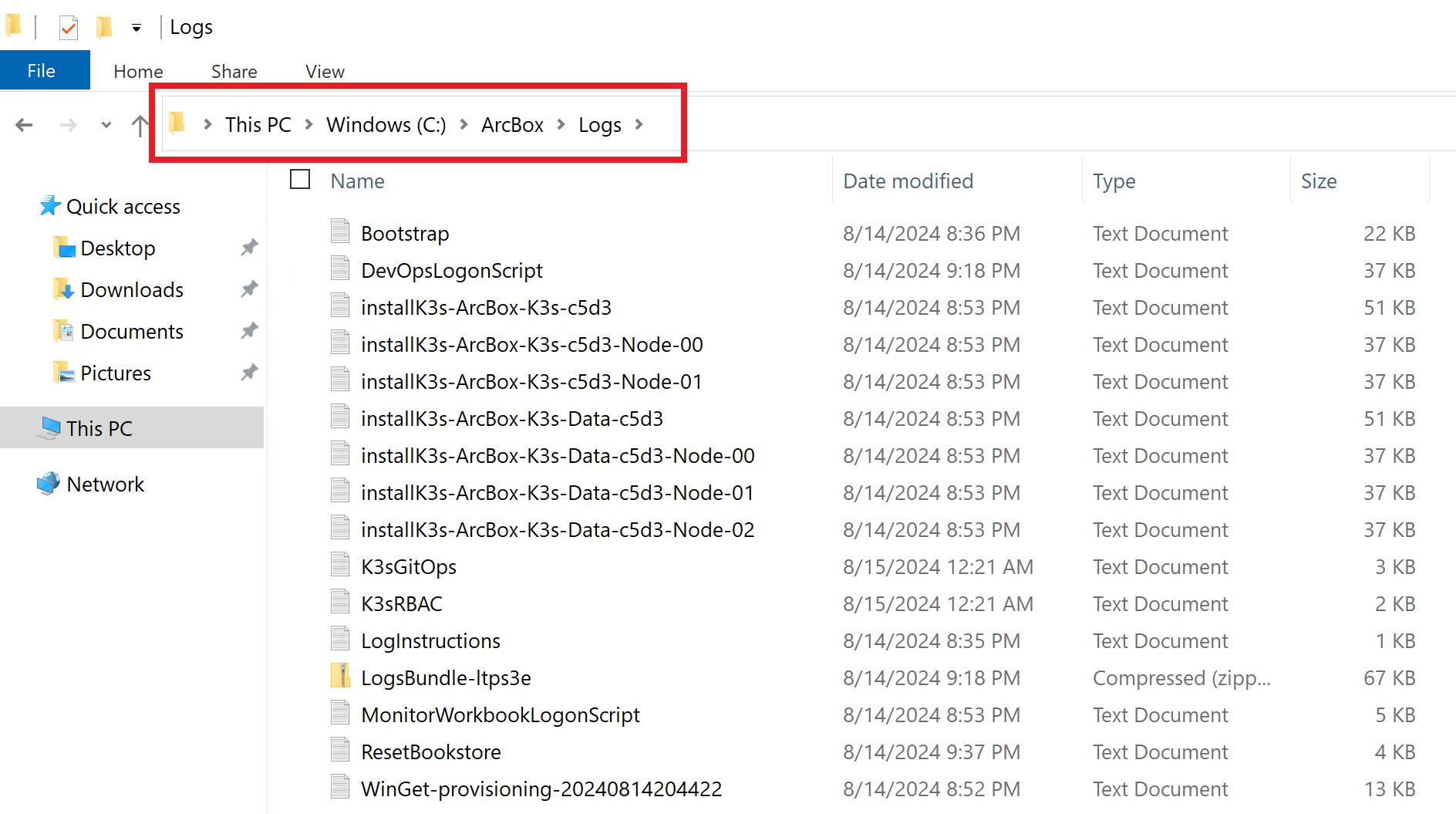Open Documents in the navigation pane
This screenshot has width=1456, height=814.
(119, 331)
